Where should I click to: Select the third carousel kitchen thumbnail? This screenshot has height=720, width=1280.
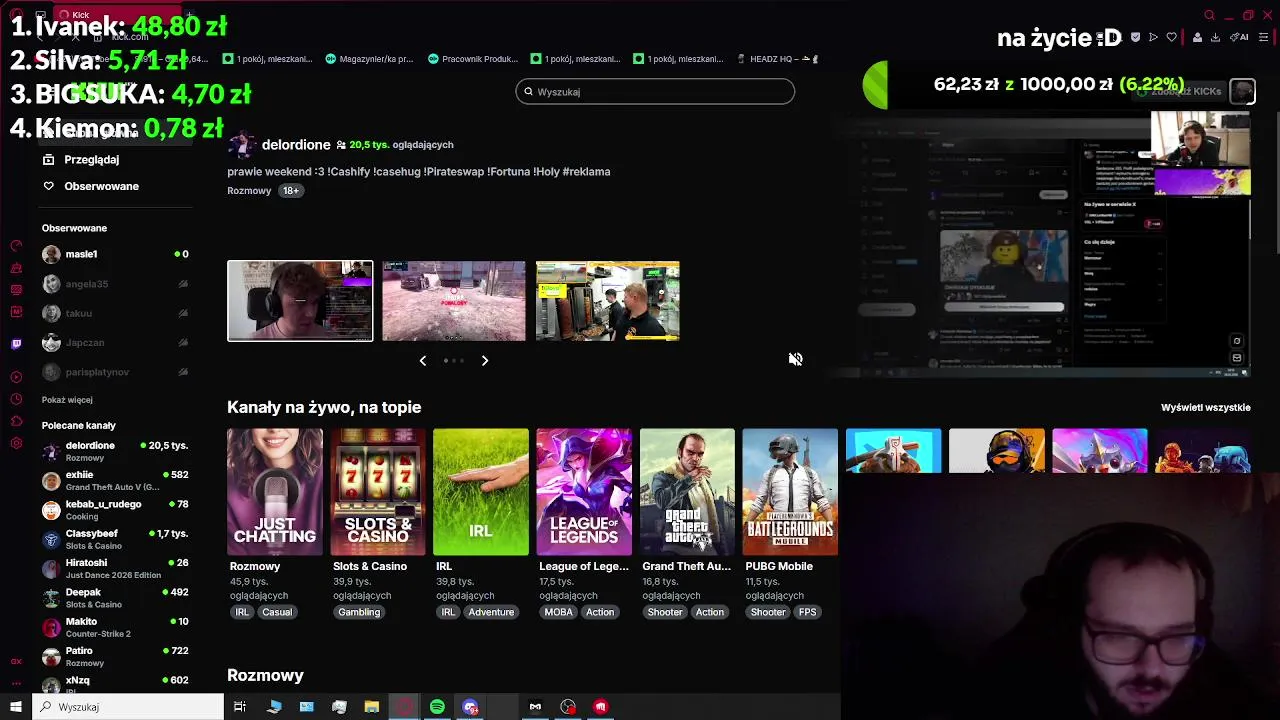(x=607, y=301)
